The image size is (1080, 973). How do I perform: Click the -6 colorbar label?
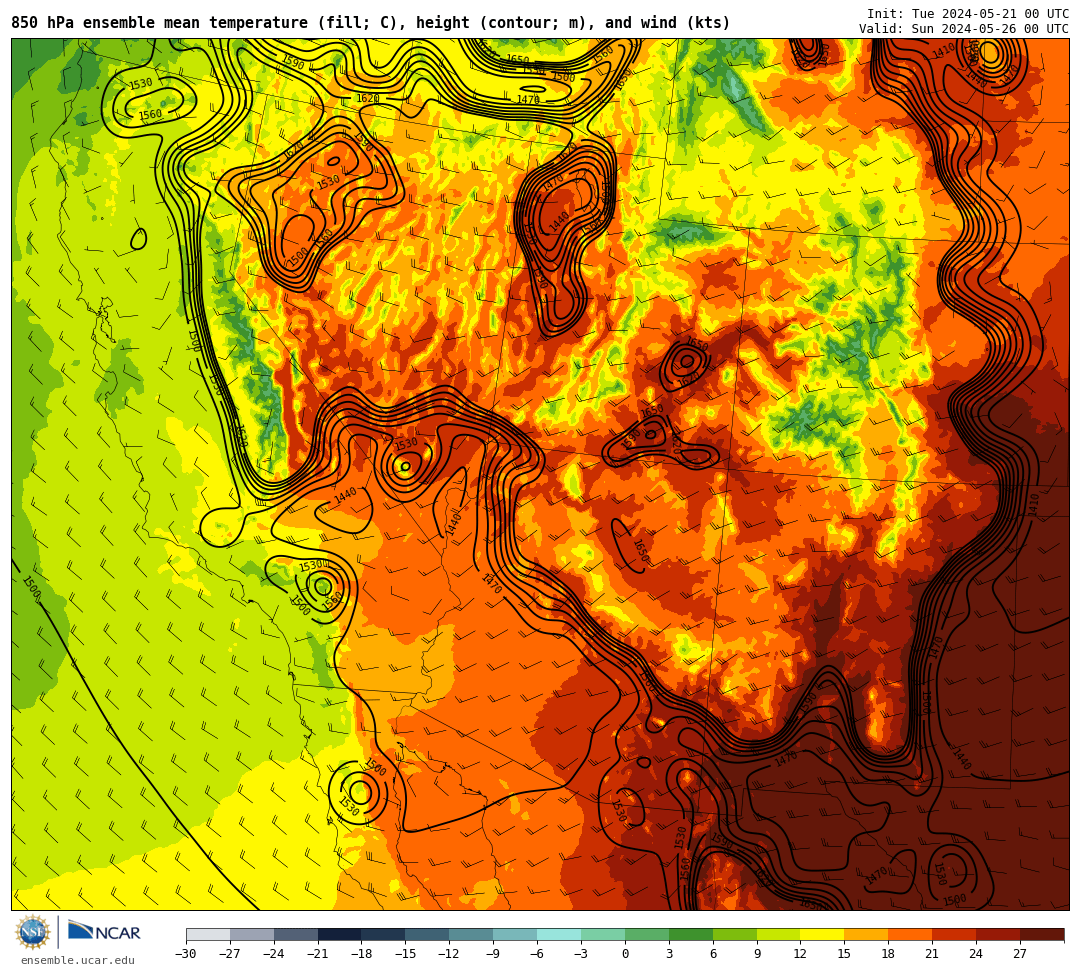point(537,954)
